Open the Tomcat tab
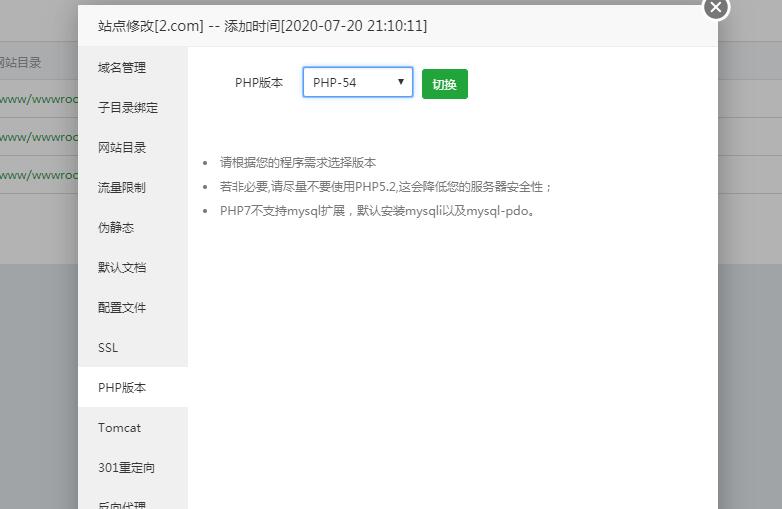 [133, 427]
